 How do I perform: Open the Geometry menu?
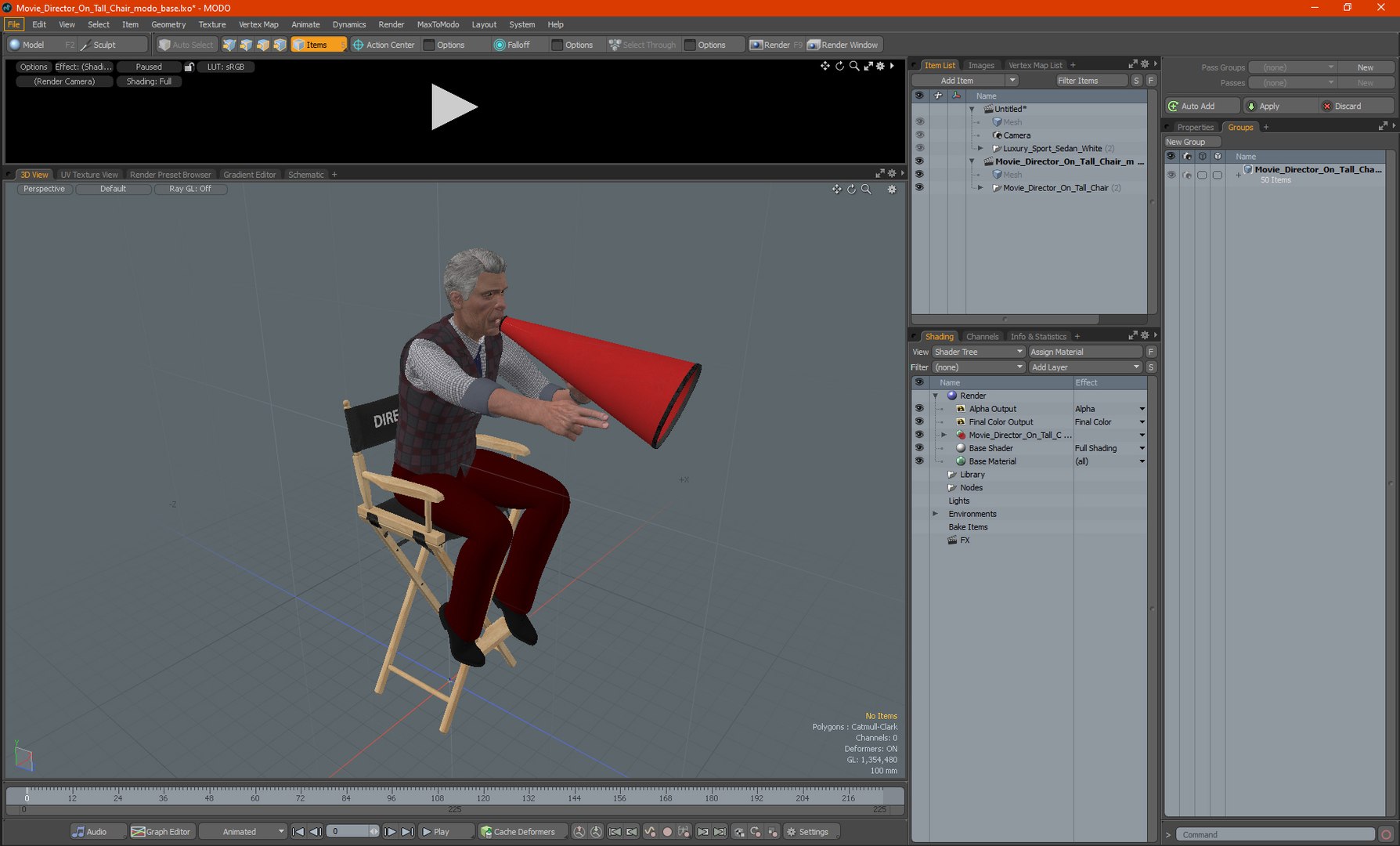click(x=168, y=24)
